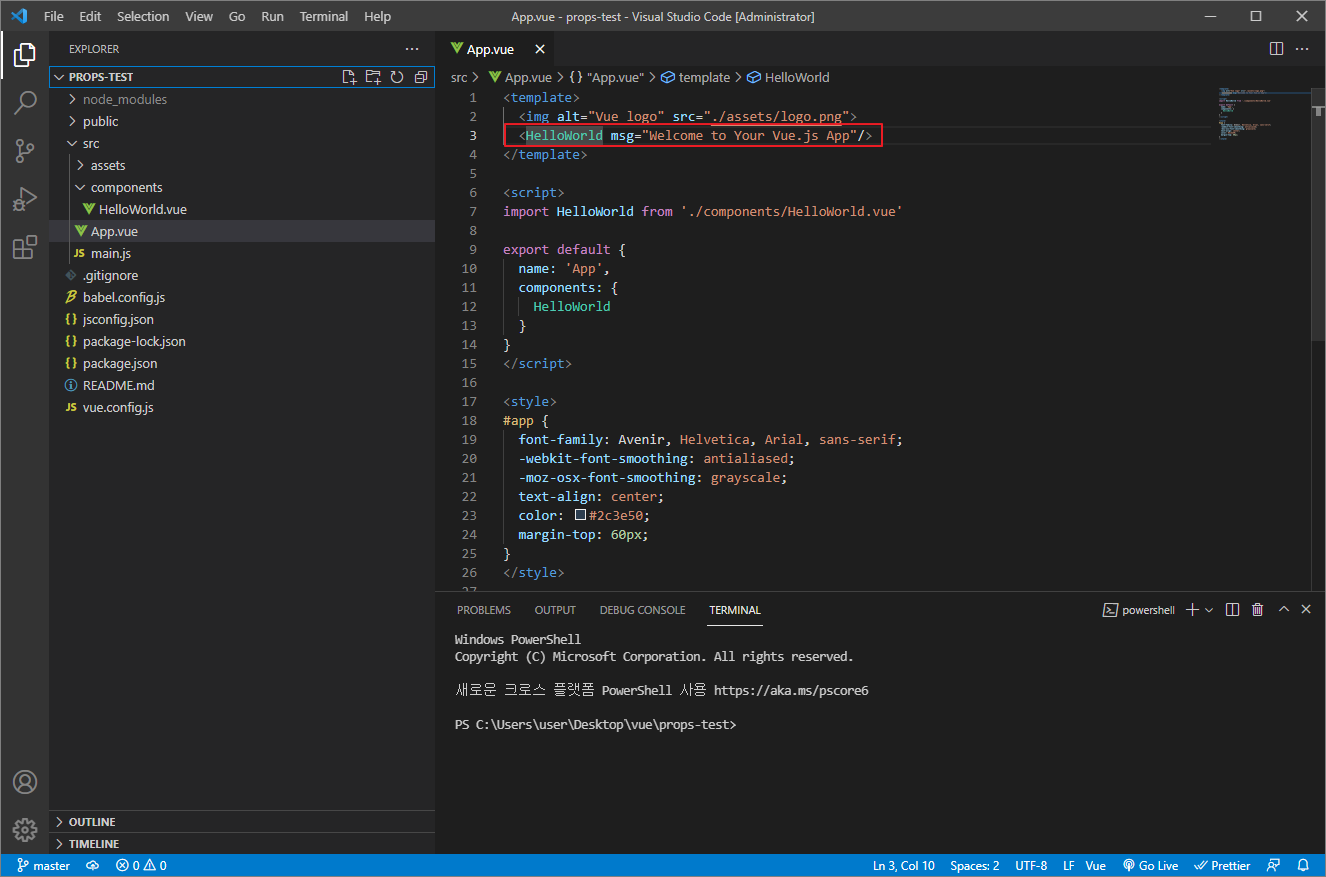Viewport: 1326px width, 877px height.
Task: Start Go Live server
Action: (x=1150, y=866)
